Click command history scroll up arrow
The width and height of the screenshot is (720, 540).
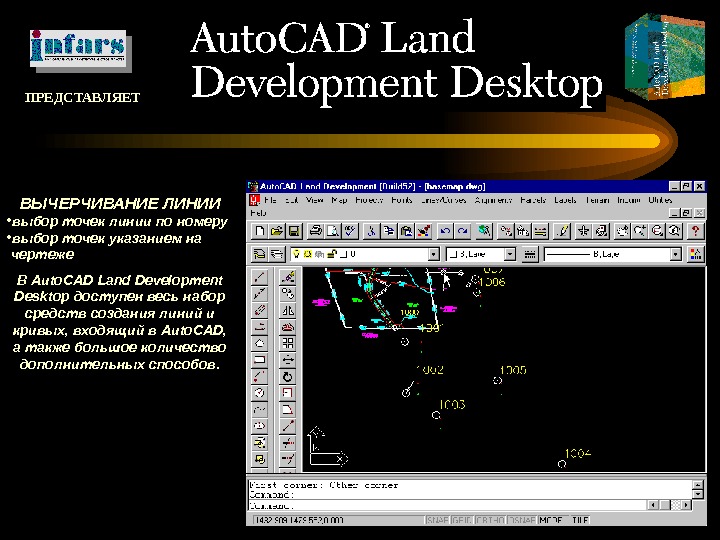(698, 485)
